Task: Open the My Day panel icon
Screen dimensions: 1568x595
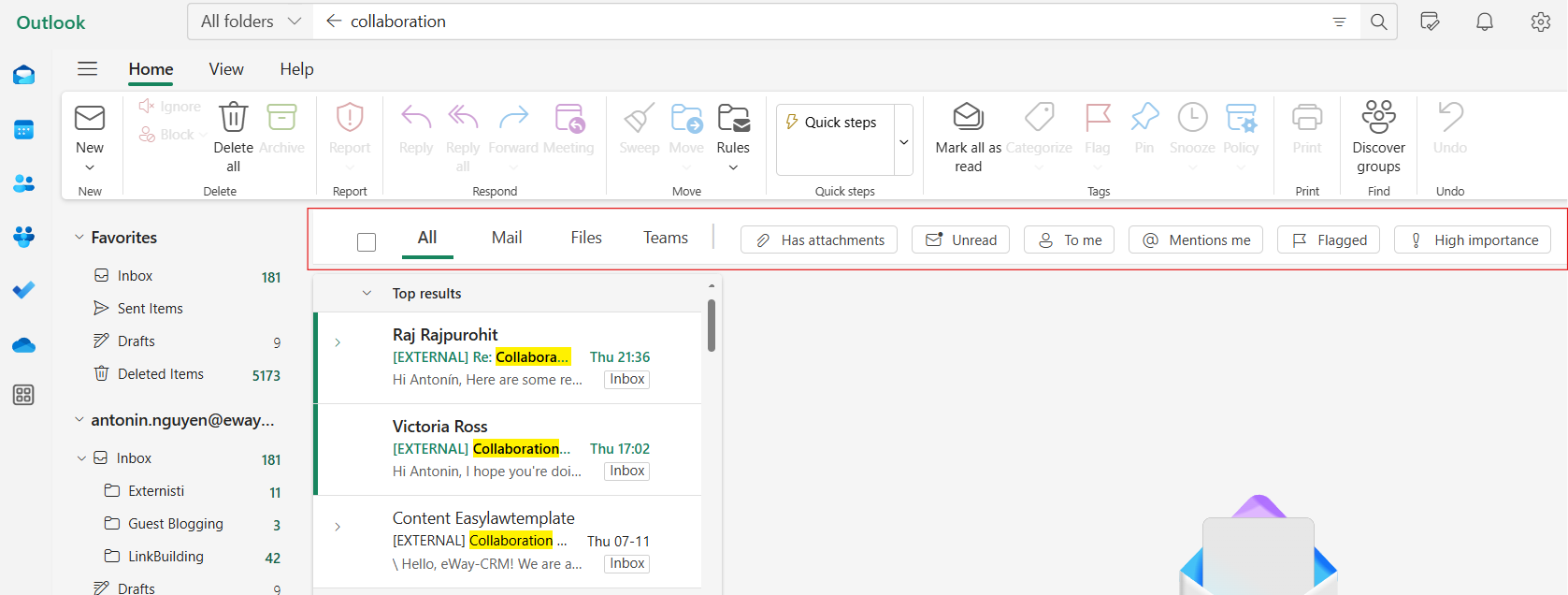Action: (x=1430, y=22)
